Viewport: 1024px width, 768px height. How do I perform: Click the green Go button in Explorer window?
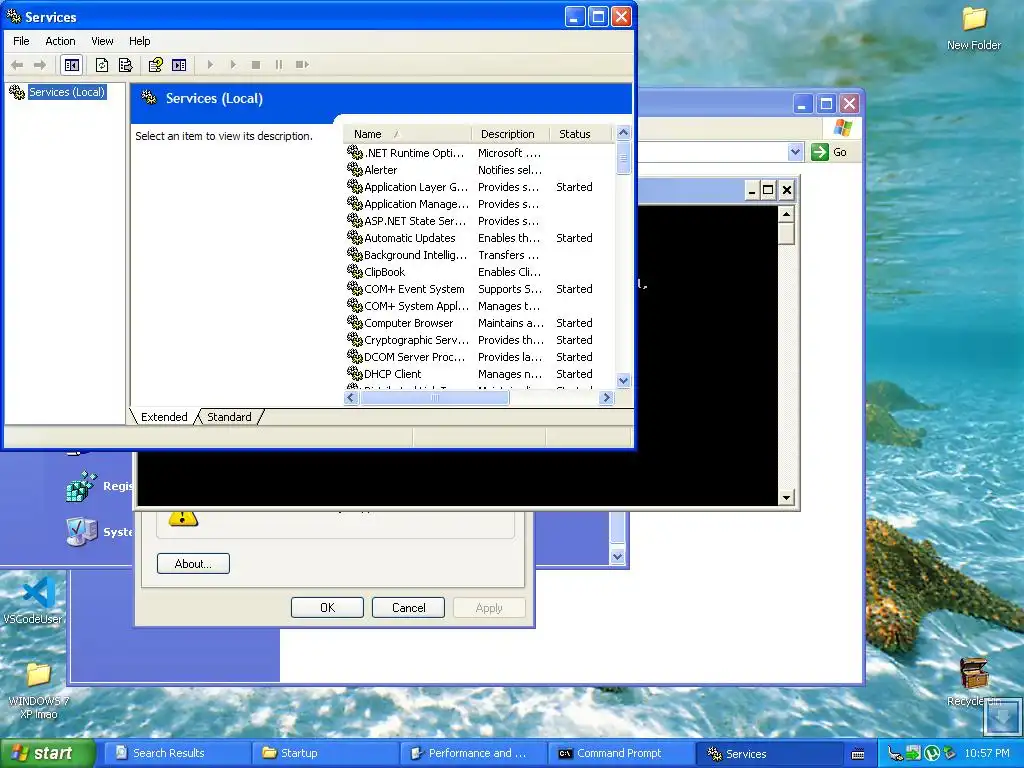(x=829, y=152)
